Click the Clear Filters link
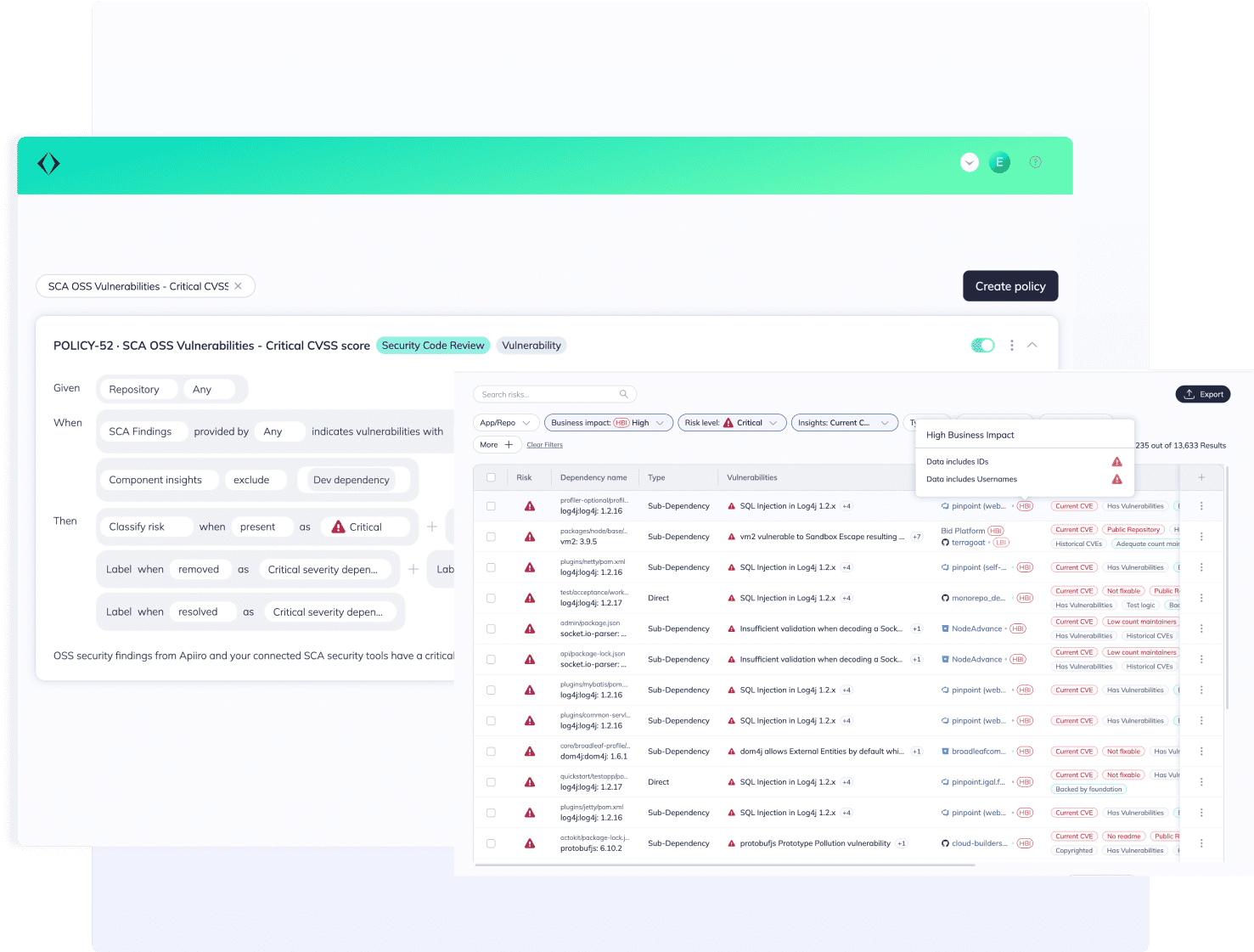1254x952 pixels. click(x=544, y=445)
